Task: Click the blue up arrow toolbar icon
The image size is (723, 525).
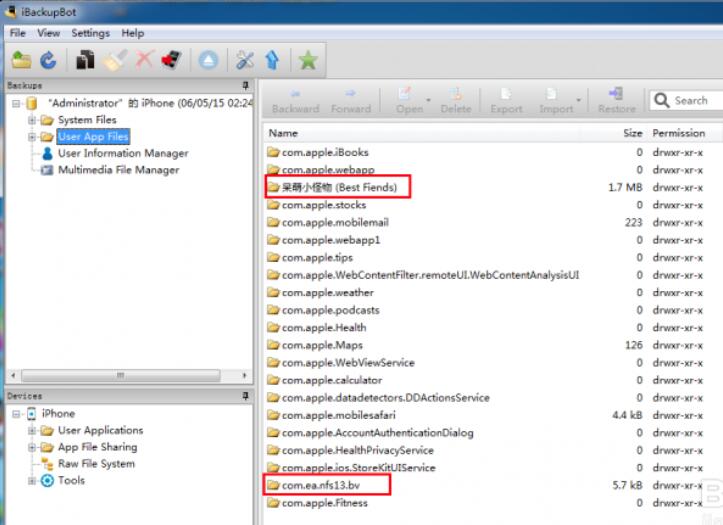Action: [x=273, y=60]
